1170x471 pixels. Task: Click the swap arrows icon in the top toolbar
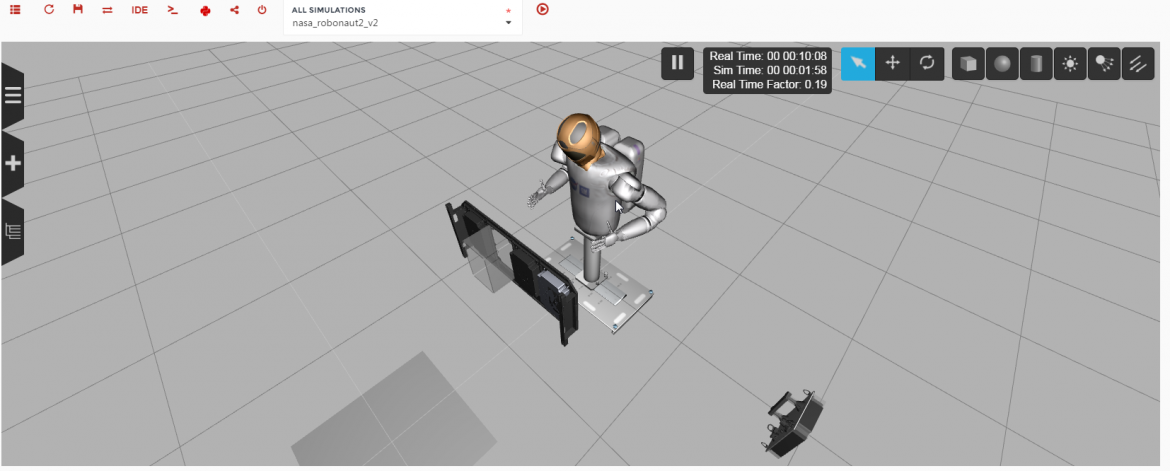tap(107, 10)
